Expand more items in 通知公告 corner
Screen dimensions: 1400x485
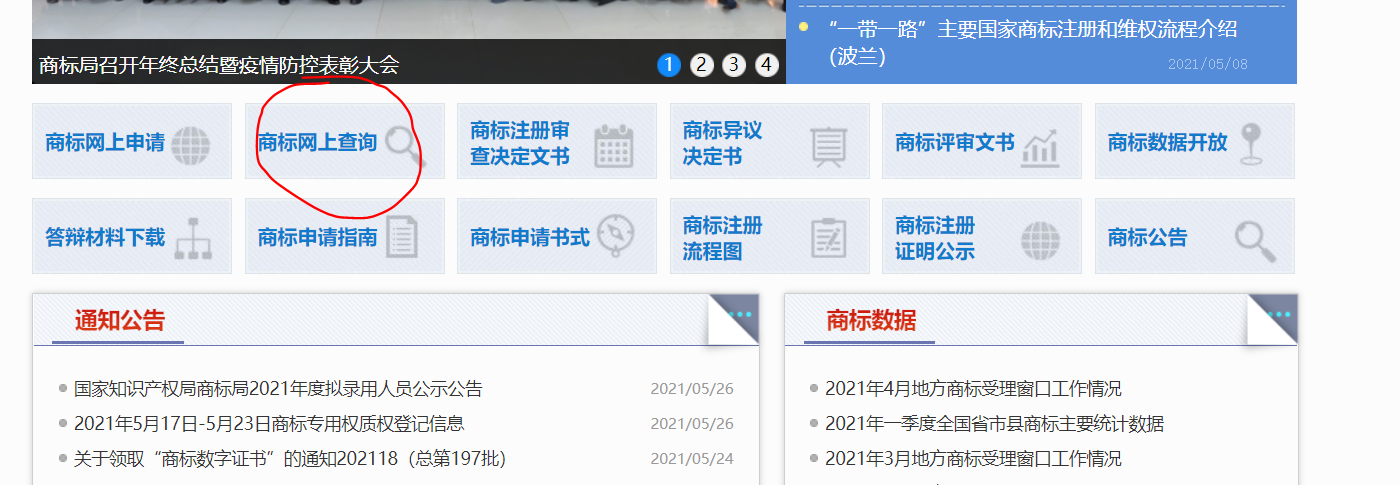740,314
